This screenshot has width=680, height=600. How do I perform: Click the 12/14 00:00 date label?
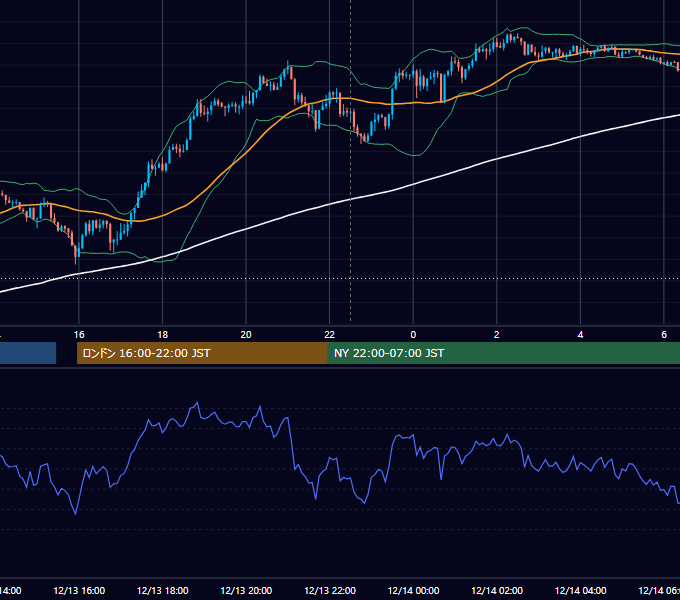413,590
